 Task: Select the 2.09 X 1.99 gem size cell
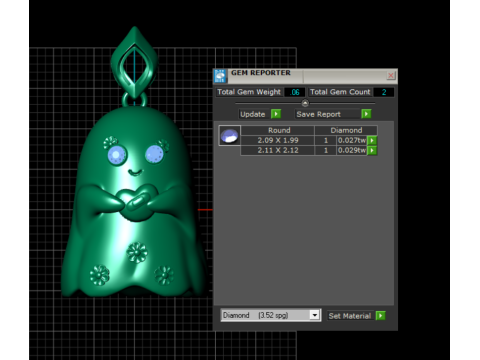278,140
